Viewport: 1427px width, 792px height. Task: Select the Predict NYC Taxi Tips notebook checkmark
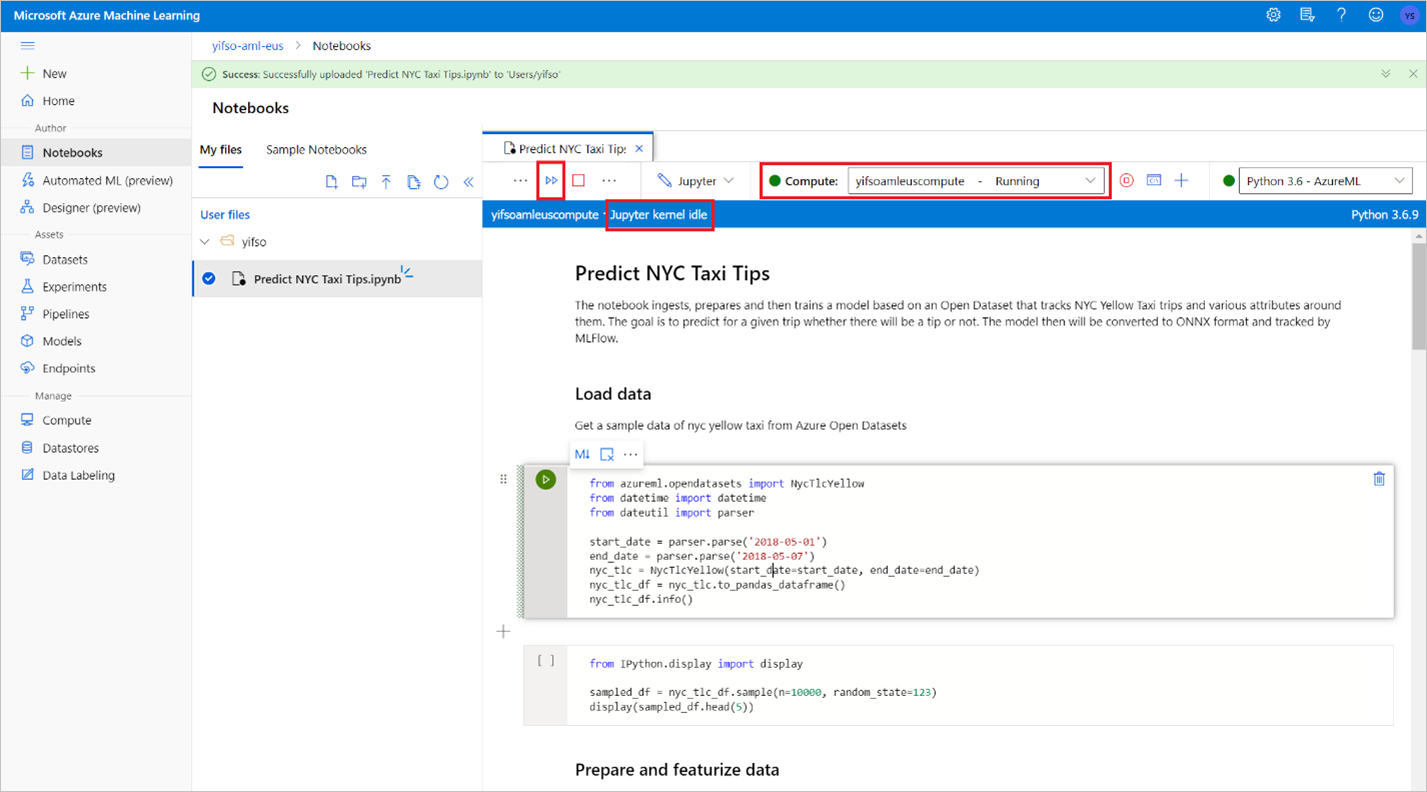pyautogui.click(x=208, y=279)
